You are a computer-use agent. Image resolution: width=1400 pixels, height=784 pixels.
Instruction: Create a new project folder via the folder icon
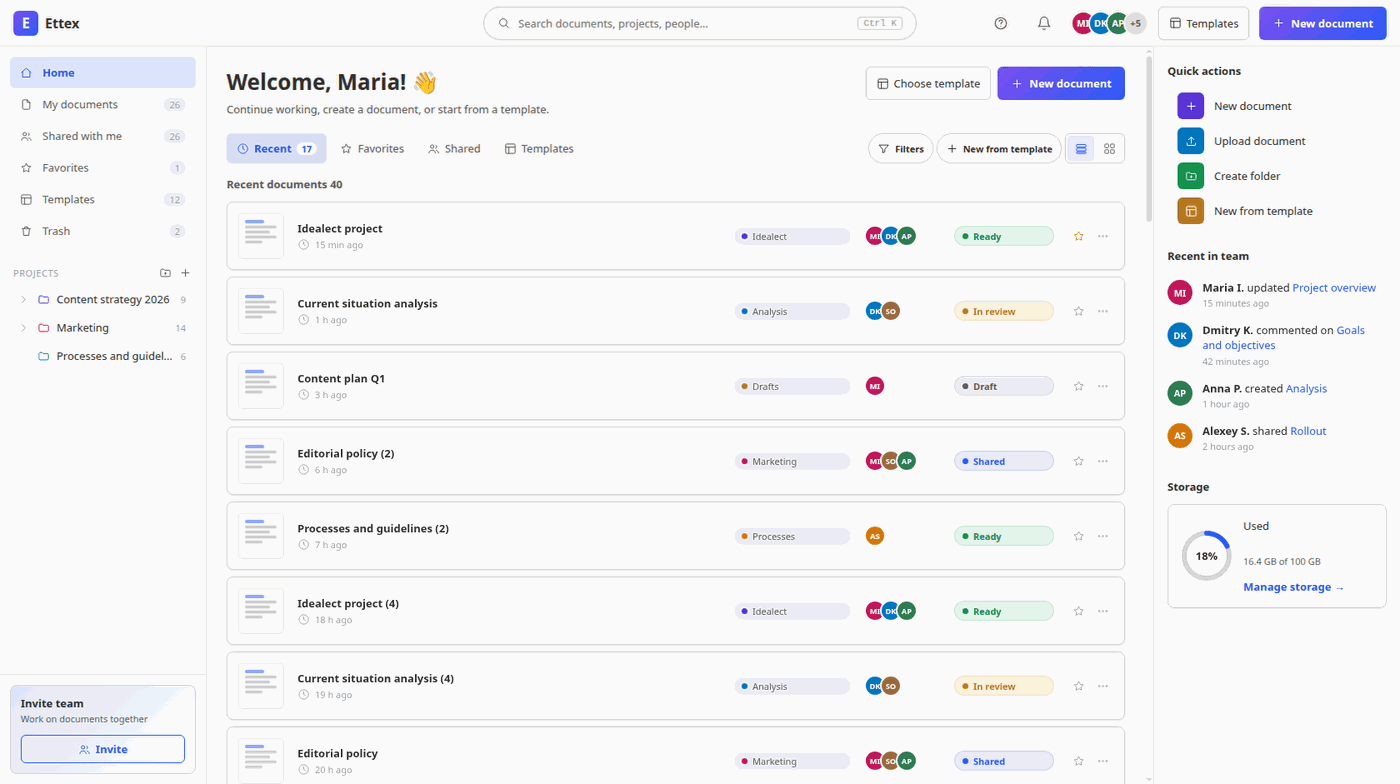[x=165, y=273]
